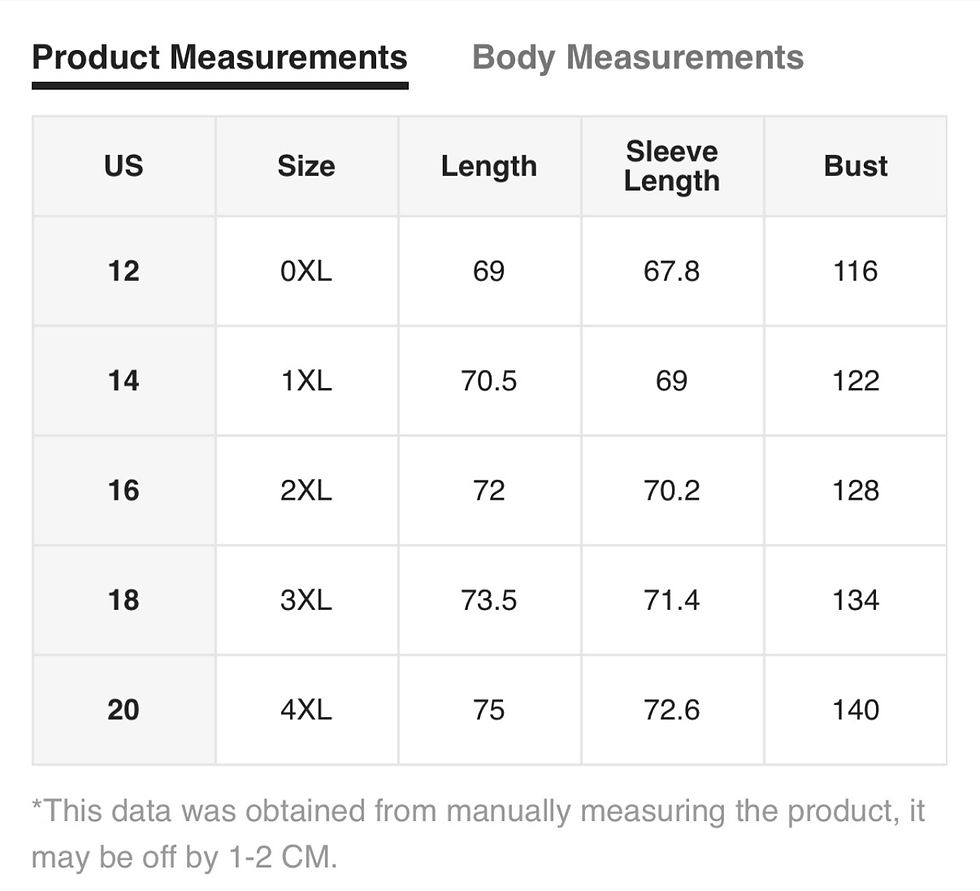Select US size 18 row label
Screen dimensions: 980x891
tap(124, 600)
